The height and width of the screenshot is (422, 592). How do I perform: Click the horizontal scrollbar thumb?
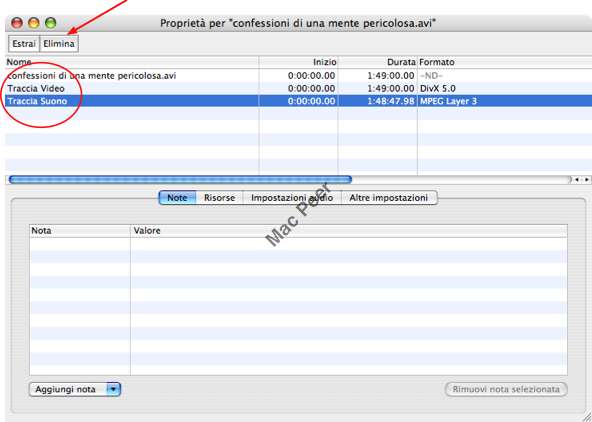click(180, 180)
